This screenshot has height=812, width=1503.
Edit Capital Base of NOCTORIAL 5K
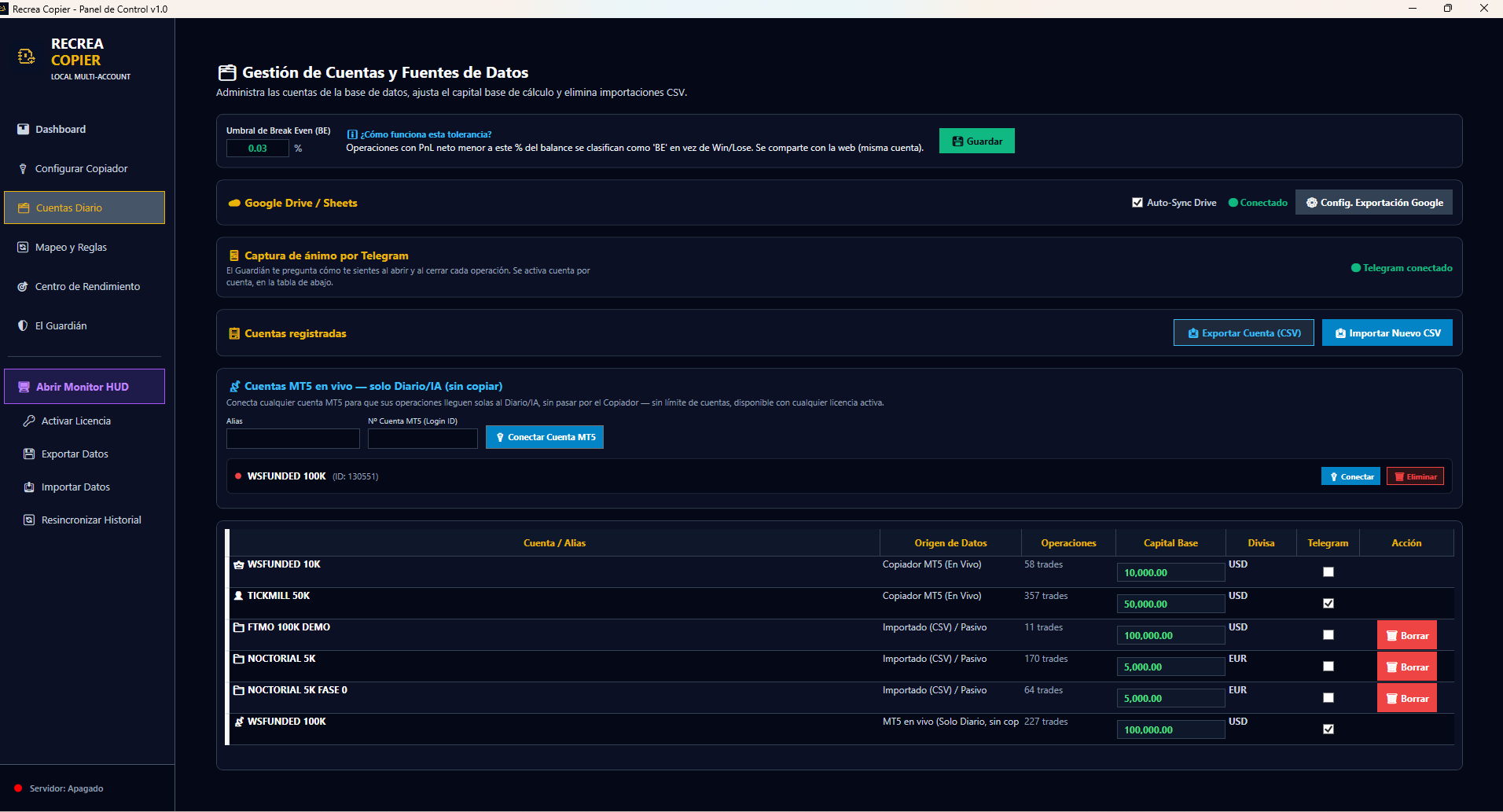[x=1170, y=667]
